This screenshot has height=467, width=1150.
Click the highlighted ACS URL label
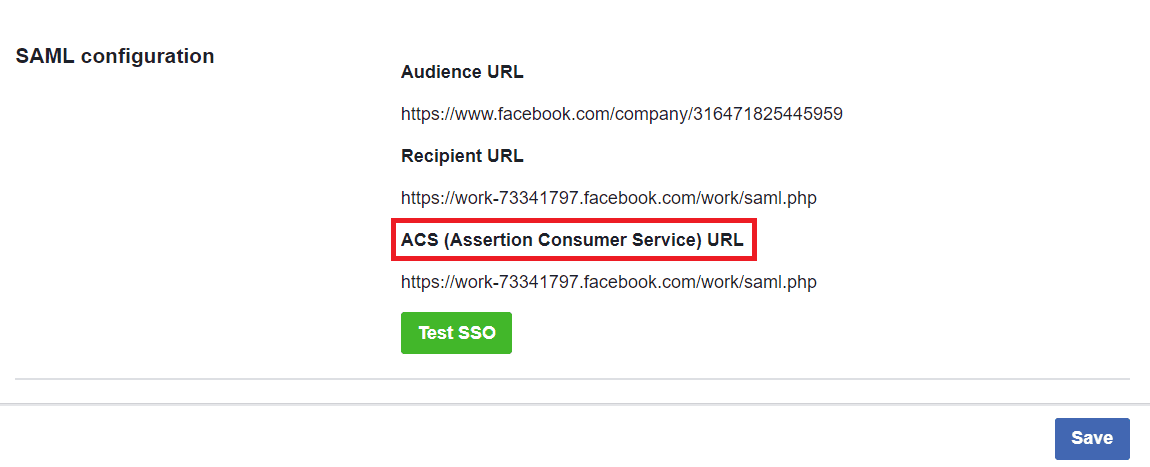[x=572, y=240]
